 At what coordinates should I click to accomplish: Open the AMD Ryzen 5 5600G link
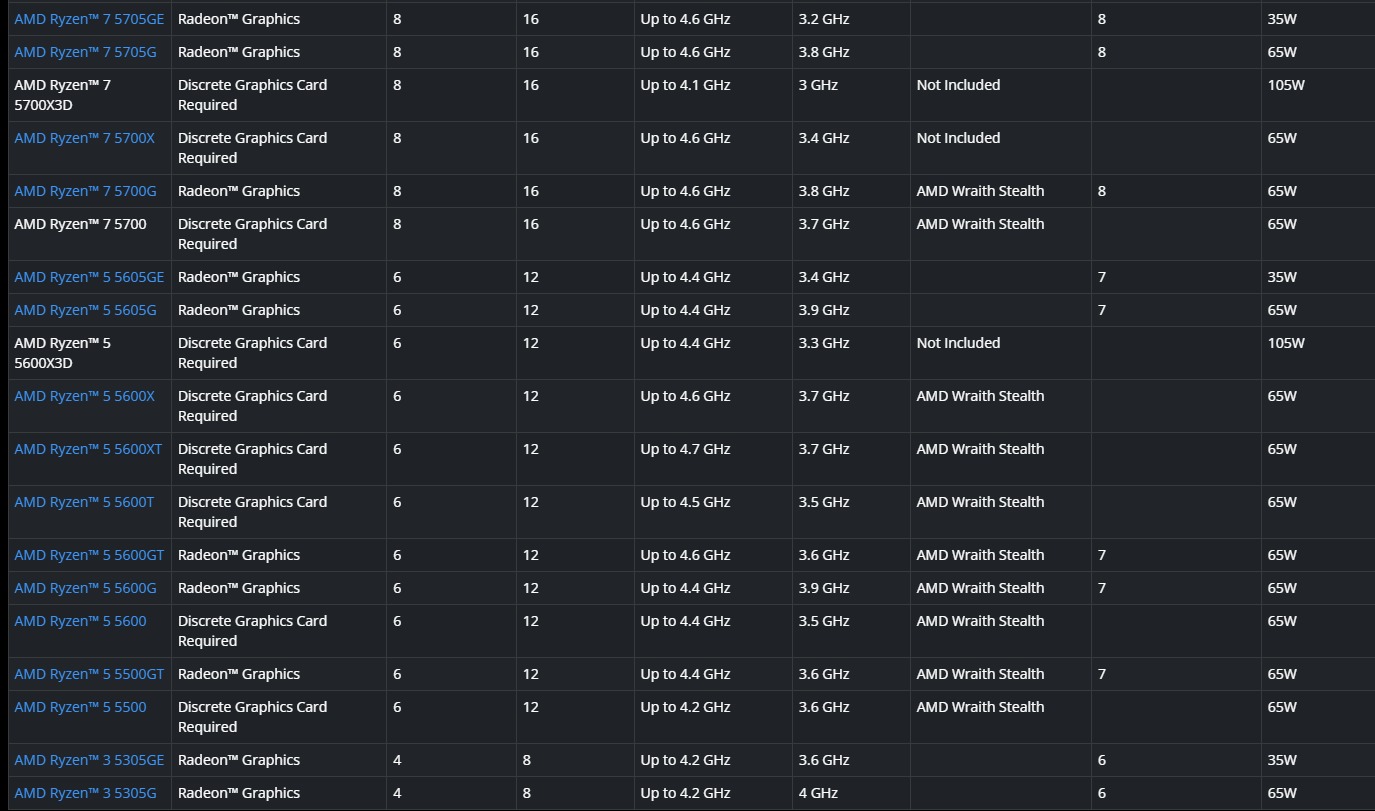tap(85, 588)
